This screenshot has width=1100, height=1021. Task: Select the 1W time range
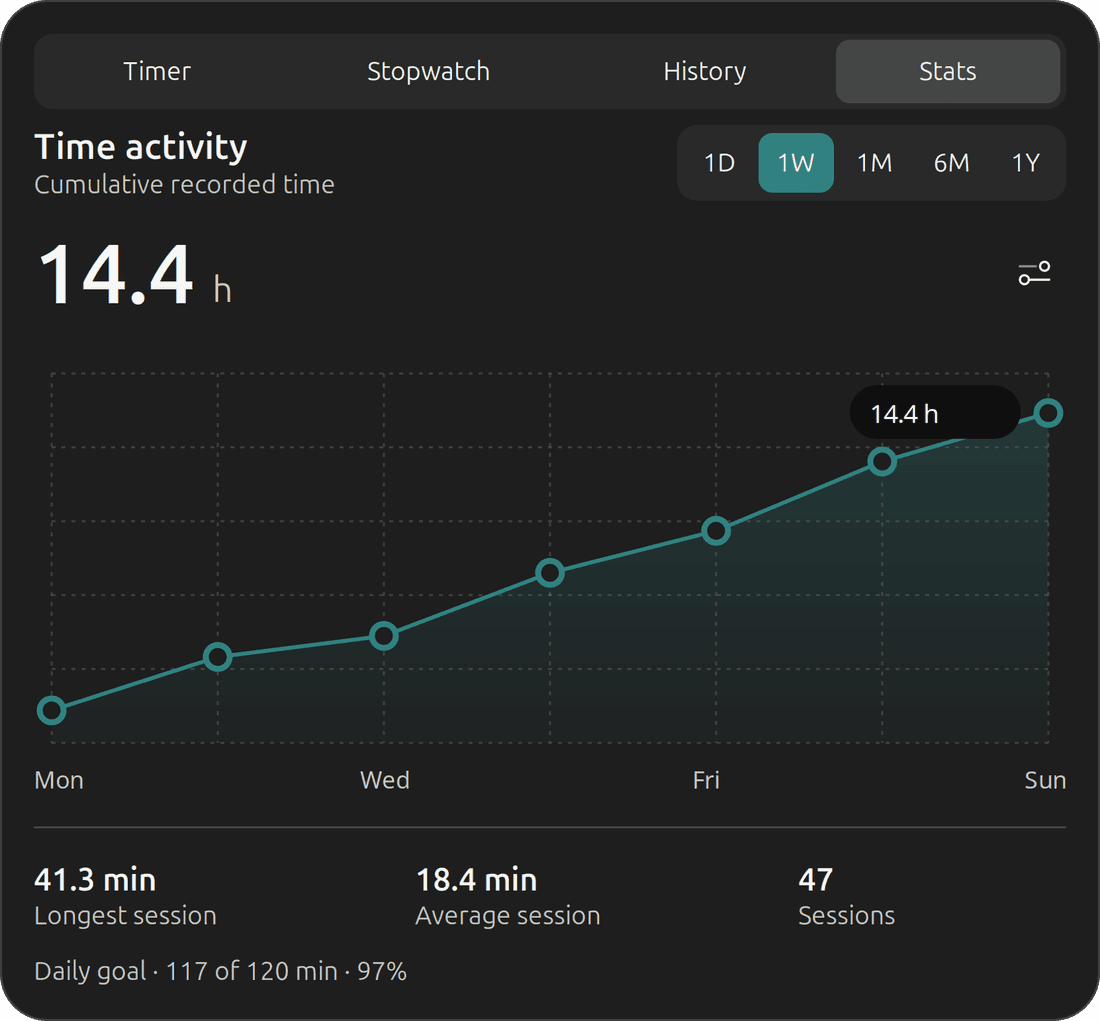796,163
